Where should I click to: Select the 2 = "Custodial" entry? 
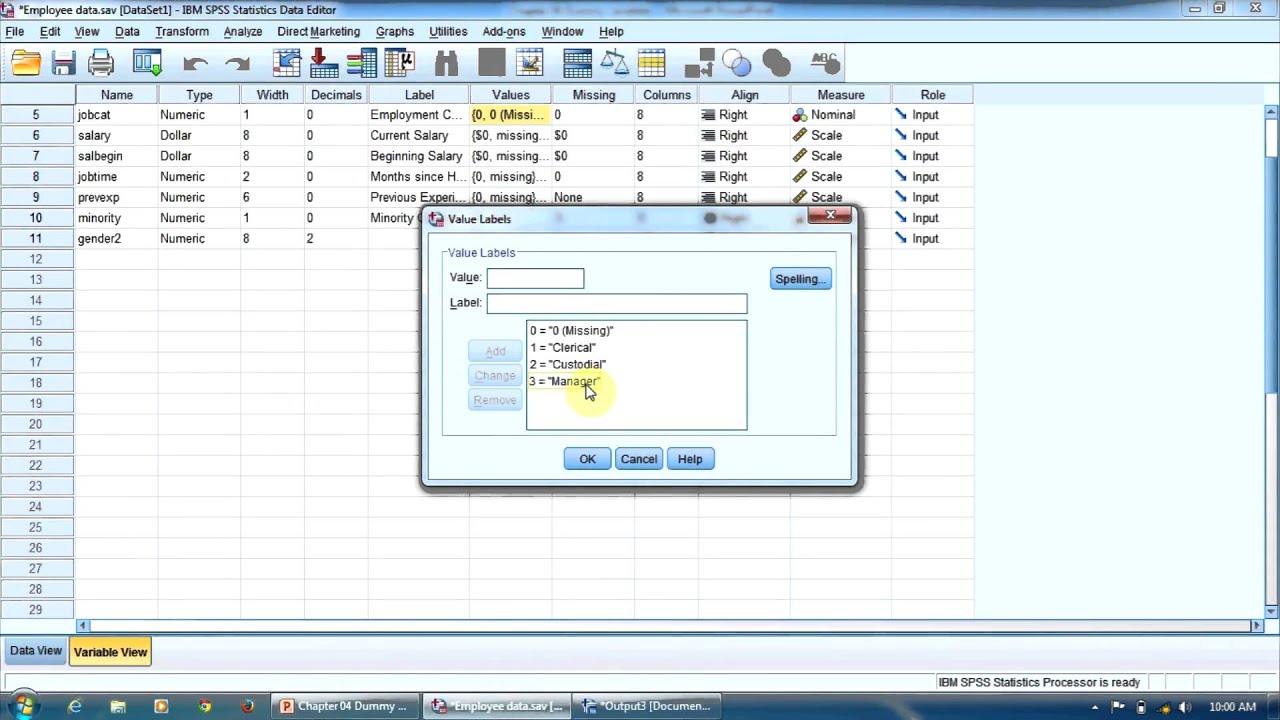pyautogui.click(x=567, y=365)
